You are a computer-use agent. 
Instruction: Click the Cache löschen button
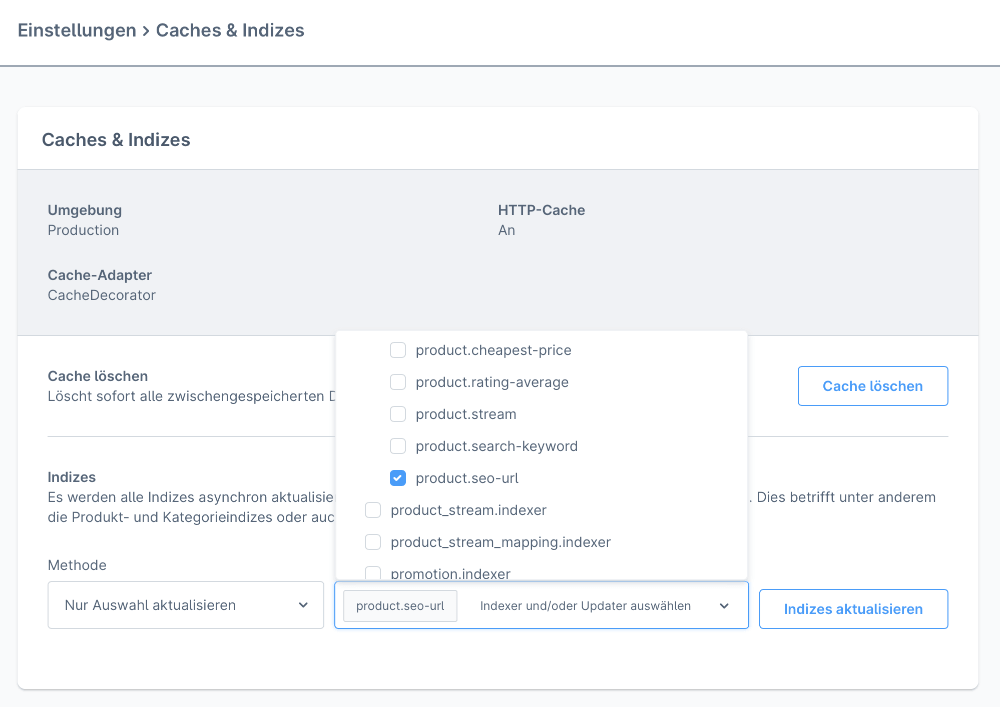[872, 385]
